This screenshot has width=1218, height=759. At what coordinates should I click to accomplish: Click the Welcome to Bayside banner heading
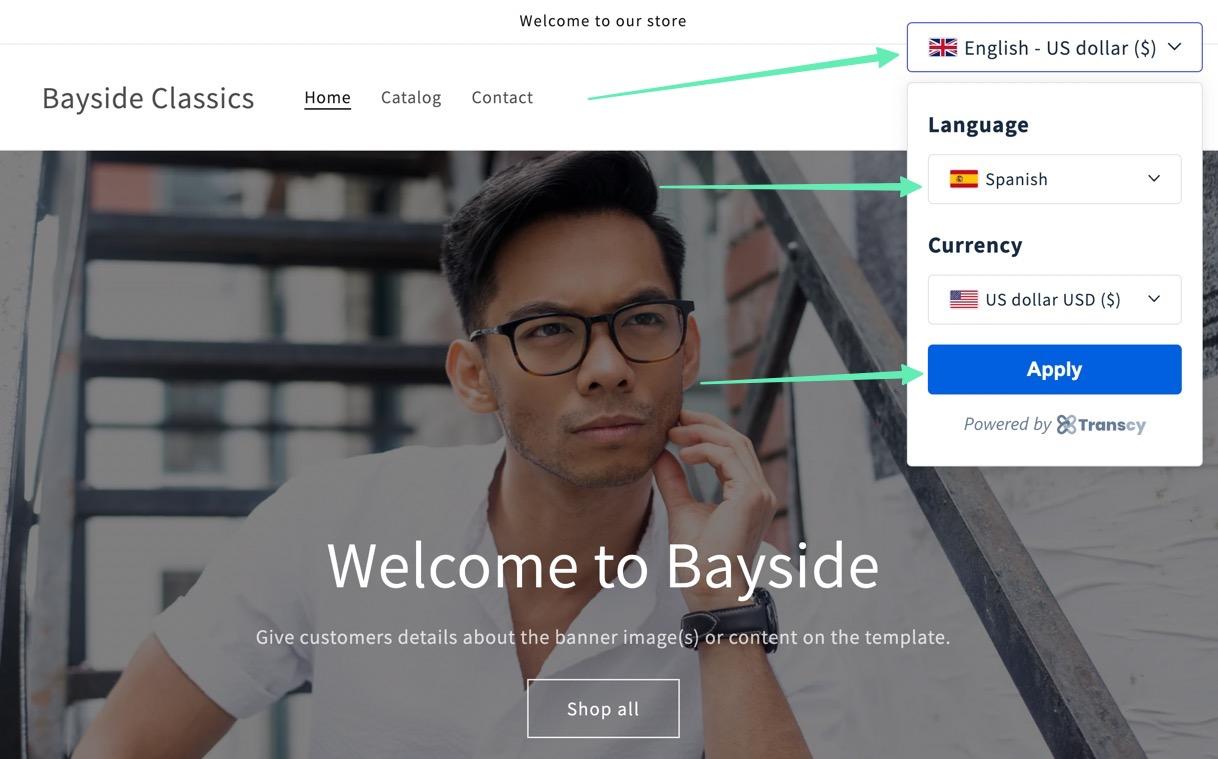click(x=603, y=565)
